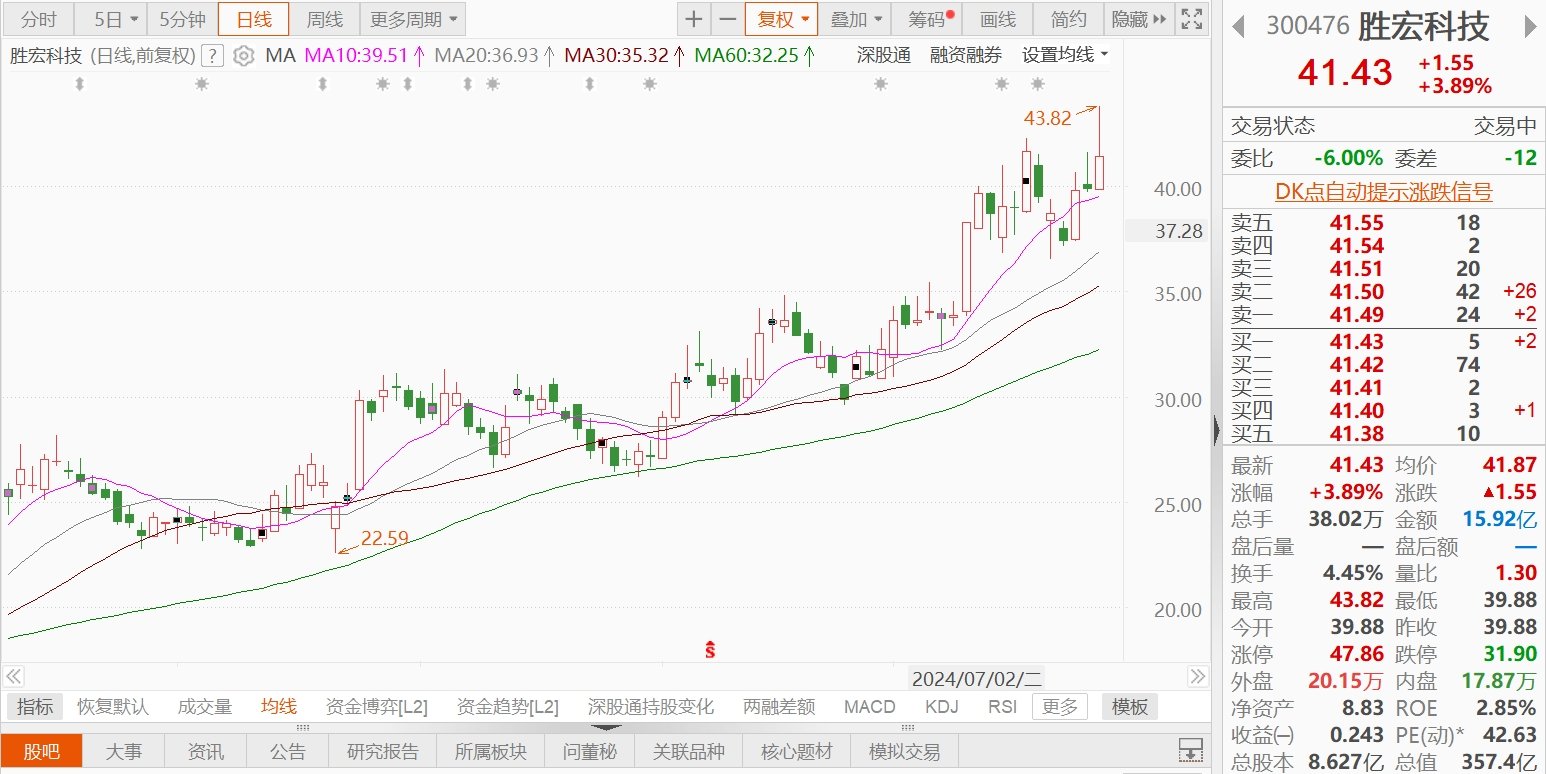Screen dimensions: 1546x774
Task: Open the 股吧 tab
Action: coord(41,751)
